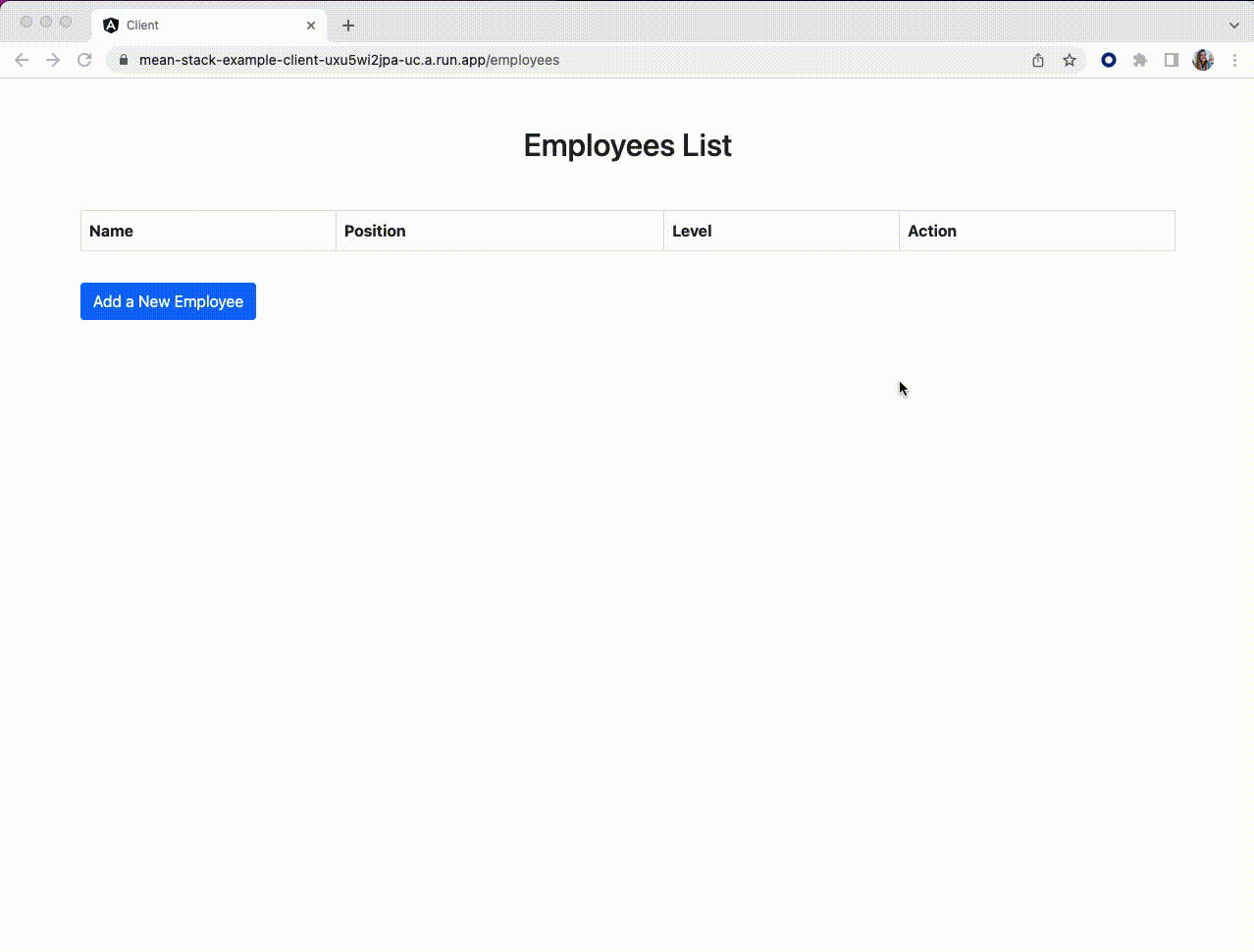View site info via the lock icon

click(x=124, y=60)
